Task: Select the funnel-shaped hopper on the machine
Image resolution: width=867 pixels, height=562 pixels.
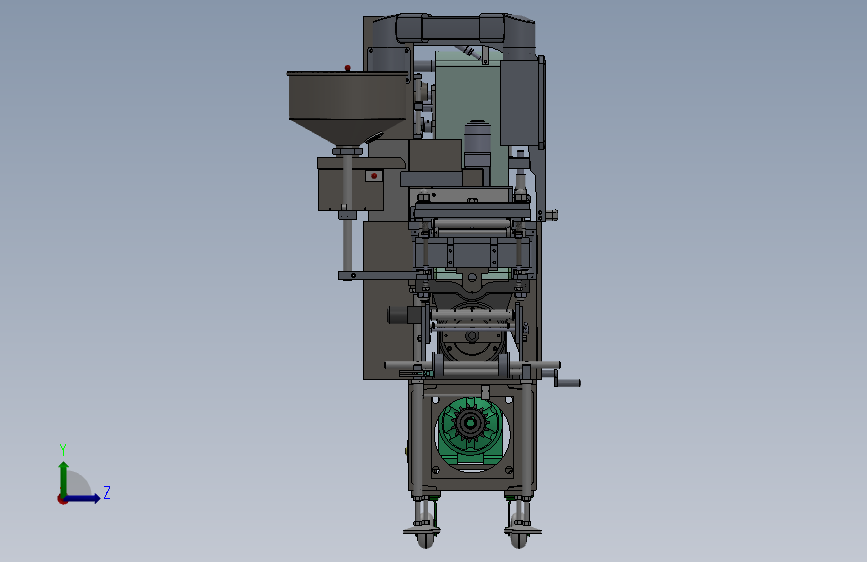Action: (x=348, y=108)
